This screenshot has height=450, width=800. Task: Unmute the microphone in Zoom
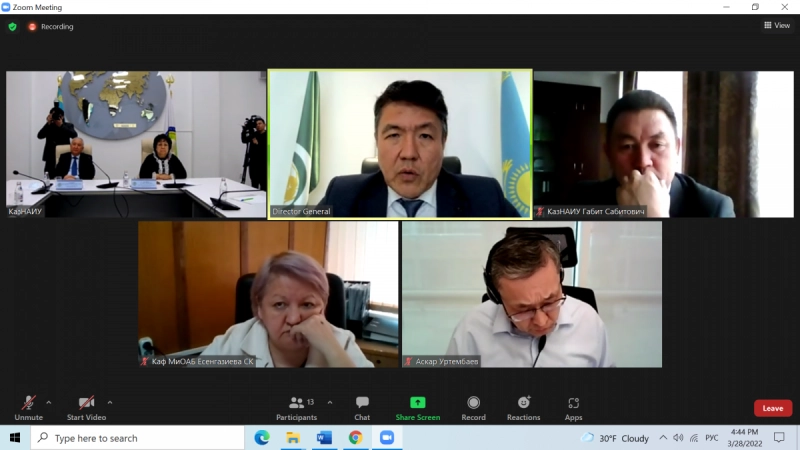click(29, 408)
